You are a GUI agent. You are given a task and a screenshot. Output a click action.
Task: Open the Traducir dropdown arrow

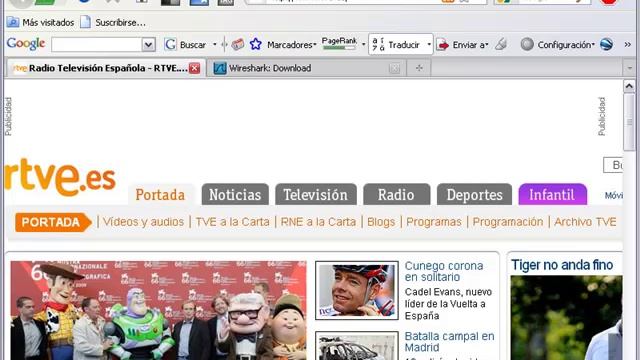429,44
